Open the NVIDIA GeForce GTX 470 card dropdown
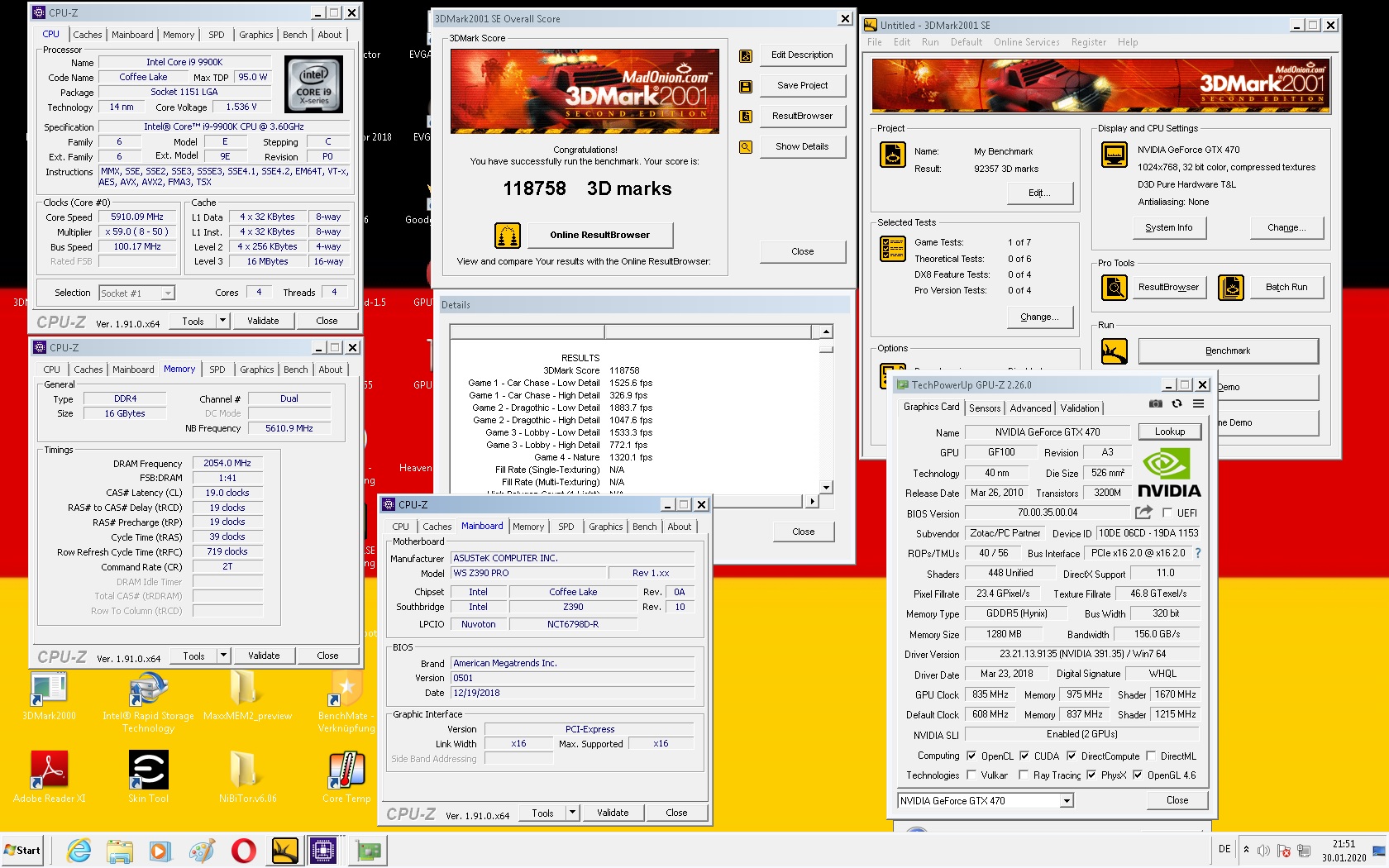Screen dimensions: 1389x868 tap(1067, 800)
